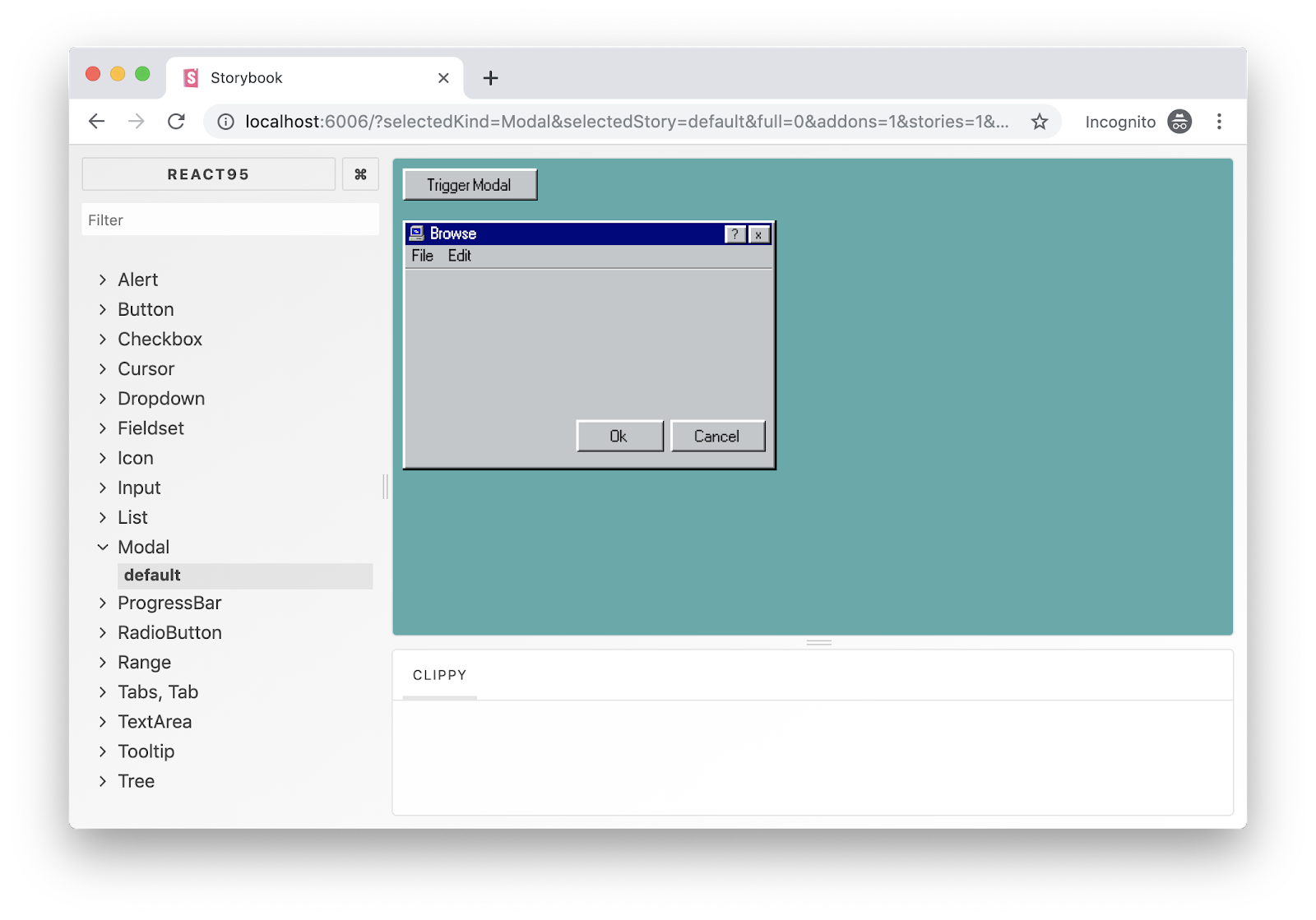The image size is (1316, 920).
Task: Expand the Checkbox stories group
Action: coord(160,339)
